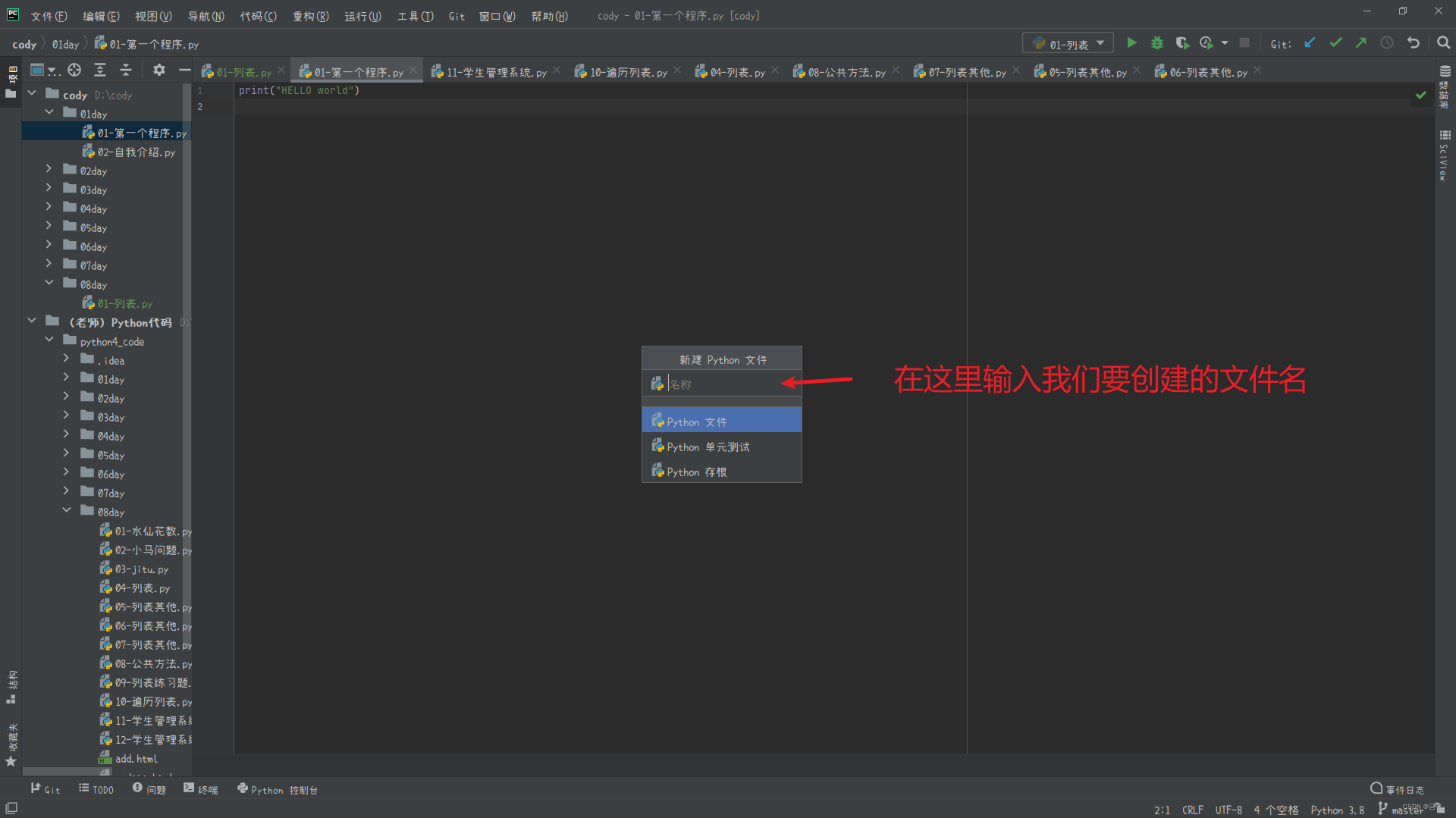Open the Python Console tool window
1456x818 pixels.
[x=277, y=789]
